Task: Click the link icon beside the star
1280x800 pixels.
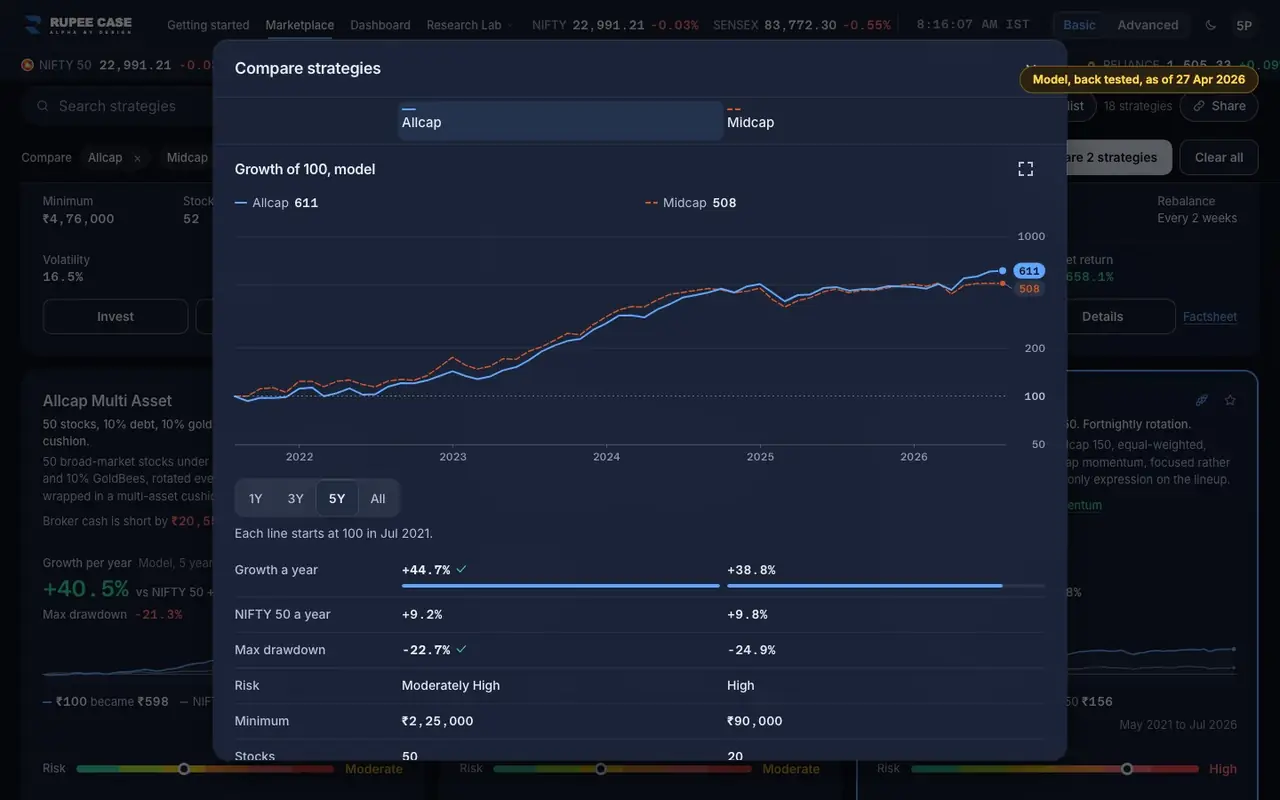Action: (1202, 400)
